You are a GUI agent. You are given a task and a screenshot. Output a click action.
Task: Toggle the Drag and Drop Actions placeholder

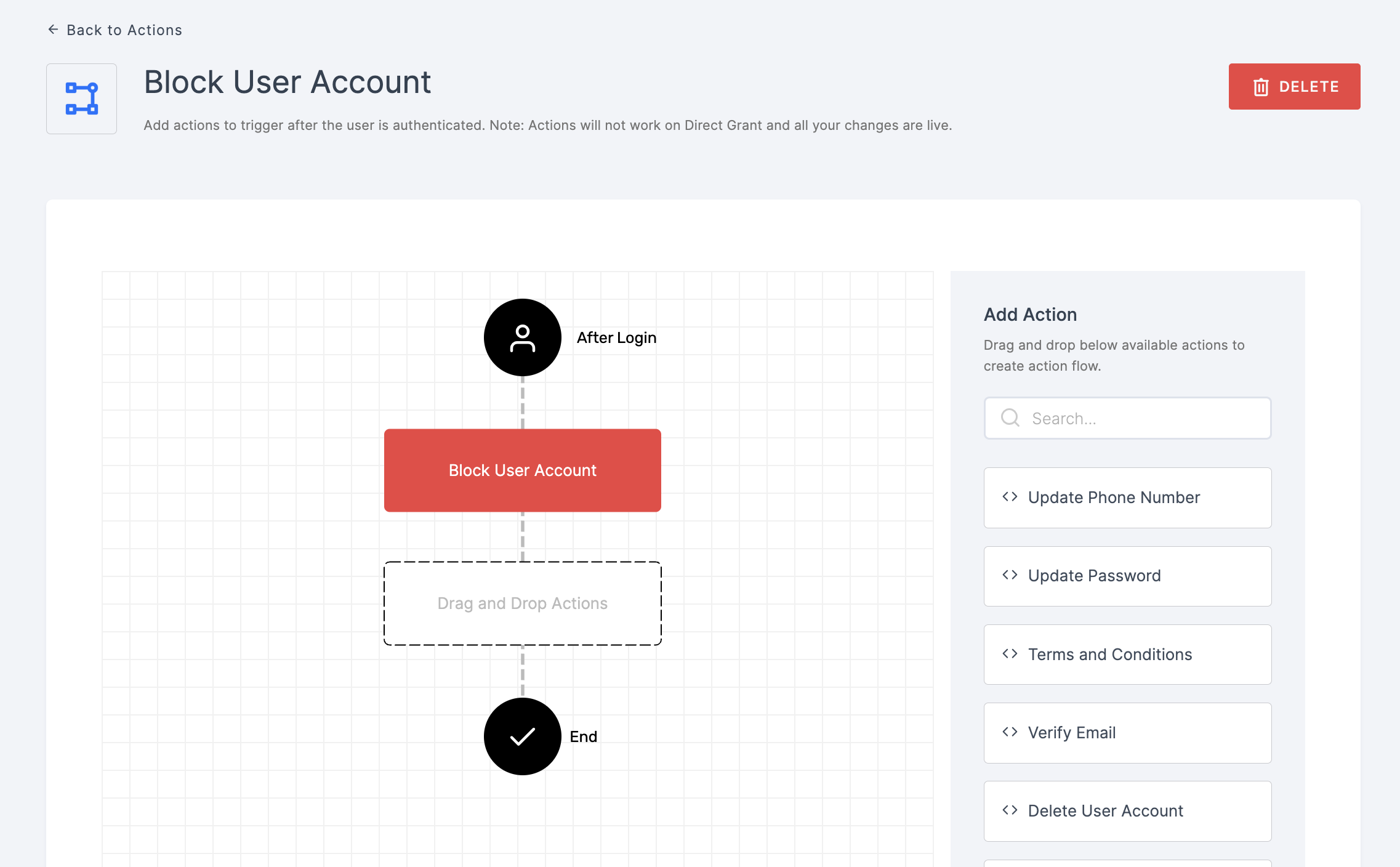tap(522, 603)
